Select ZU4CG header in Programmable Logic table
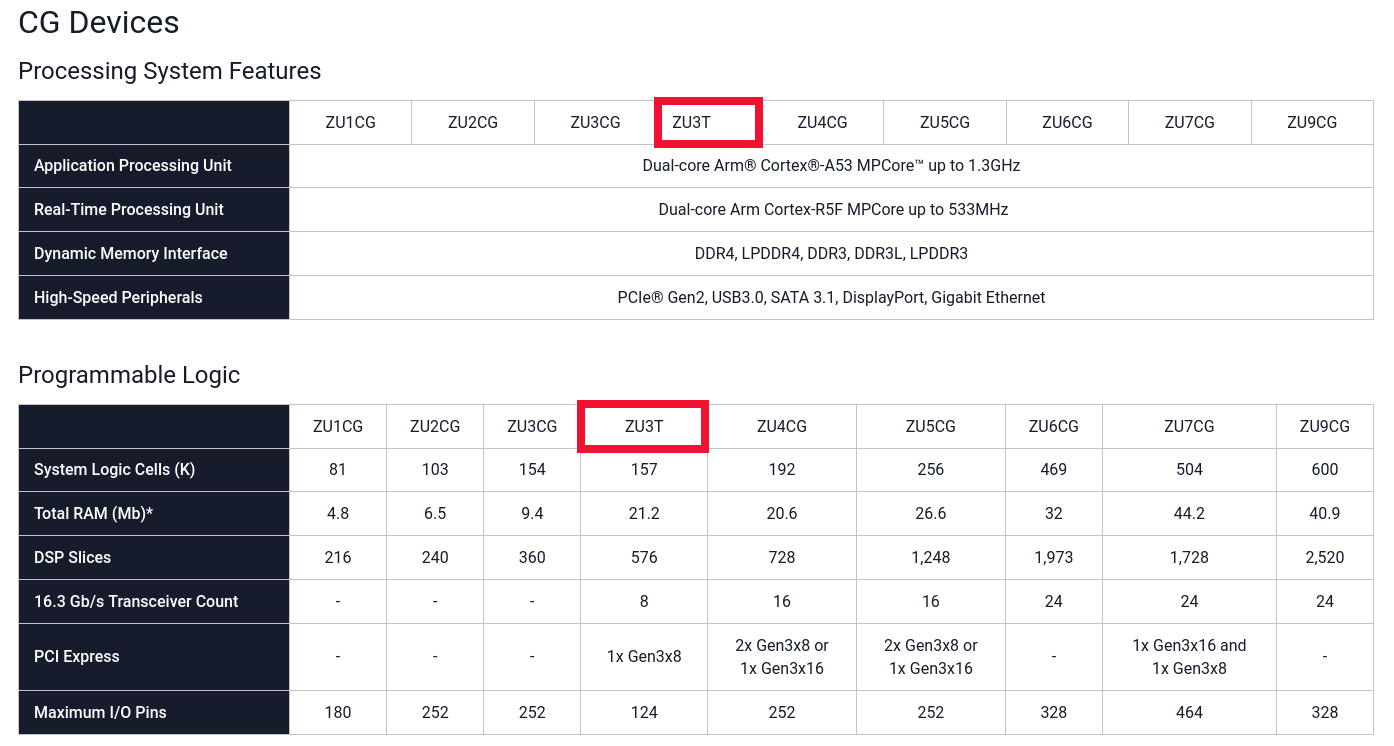This screenshot has width=1394, height=746. (x=782, y=426)
